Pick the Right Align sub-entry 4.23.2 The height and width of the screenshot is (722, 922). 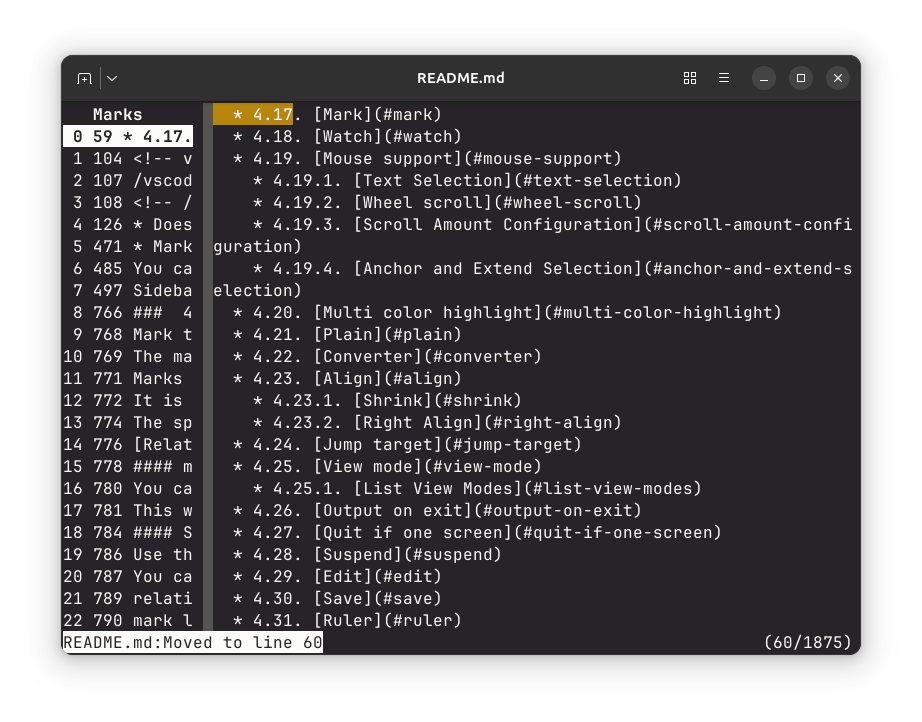pyautogui.click(x=487, y=422)
